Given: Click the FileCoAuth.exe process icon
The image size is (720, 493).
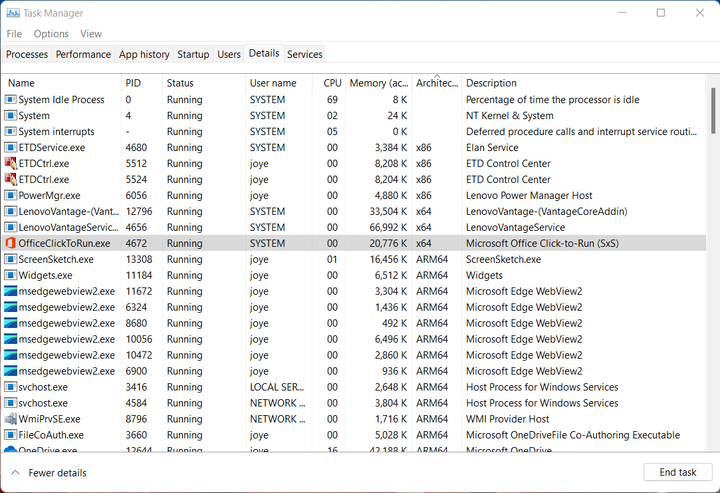Looking at the screenshot, I should (10, 435).
